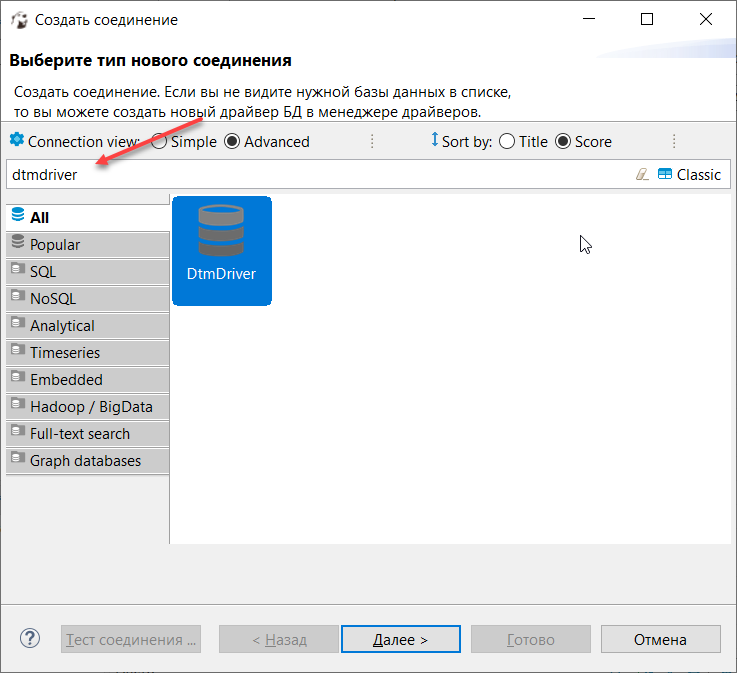Click the Connection view gear icon

pos(16,140)
